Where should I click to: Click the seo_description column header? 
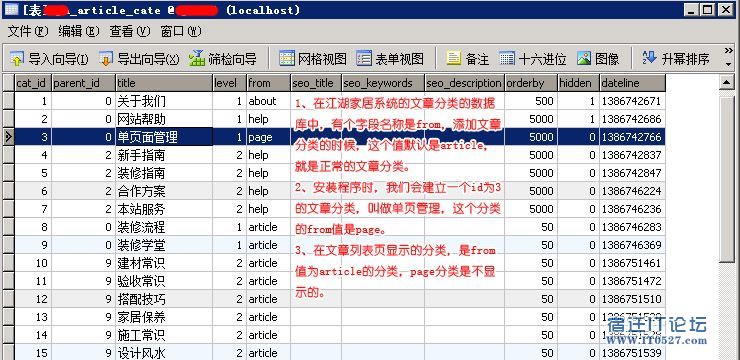point(465,83)
